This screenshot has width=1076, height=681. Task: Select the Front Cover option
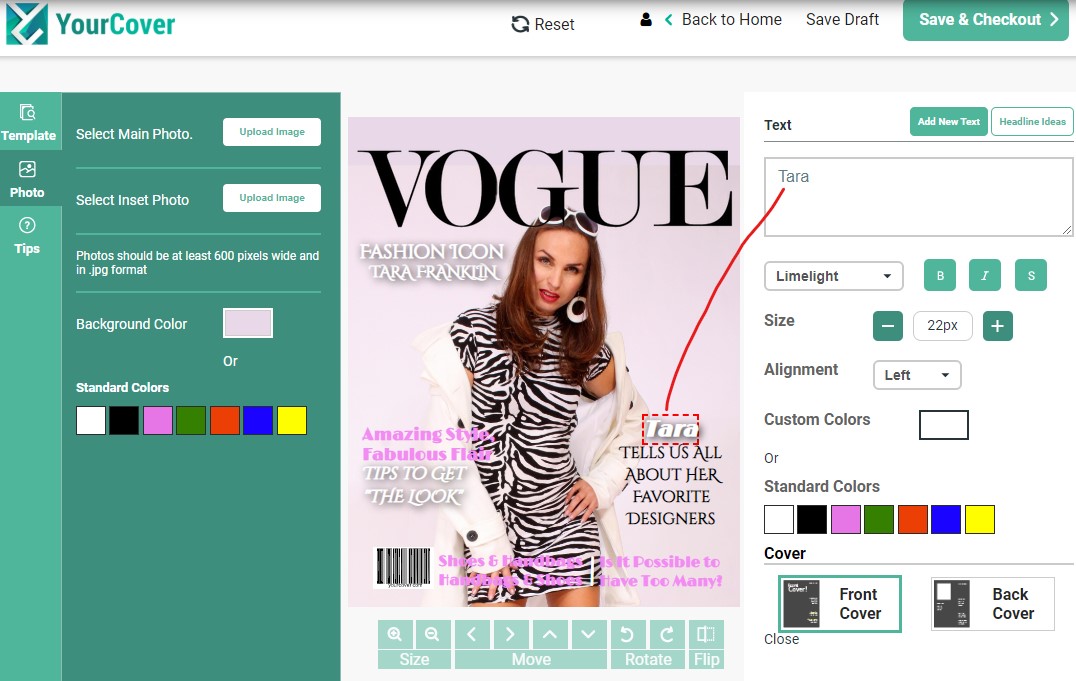click(x=840, y=603)
